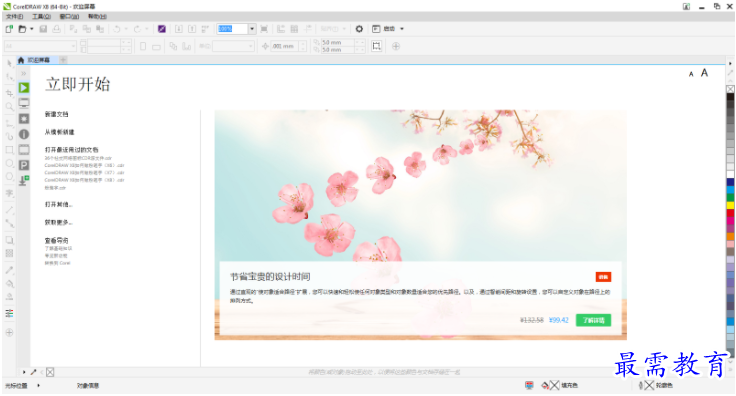Image resolution: width=736 pixels, height=396 pixels.
Task: Open the What's New star sidebar icon
Action: pos(24,119)
